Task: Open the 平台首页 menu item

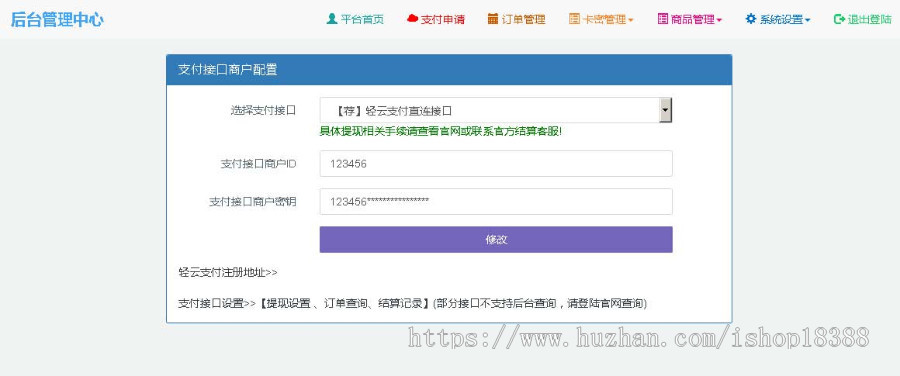Action: coord(355,19)
